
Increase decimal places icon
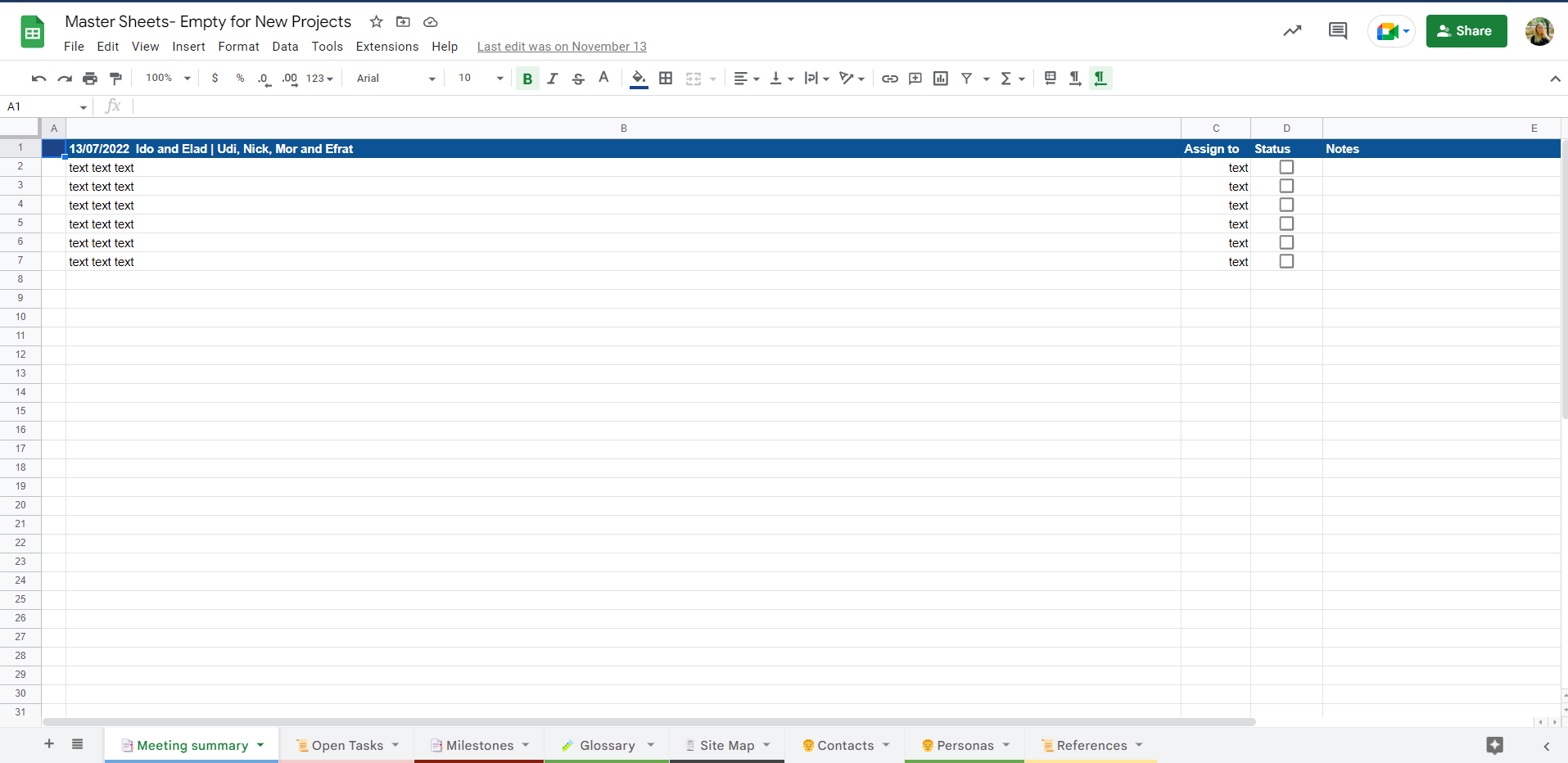click(290, 79)
